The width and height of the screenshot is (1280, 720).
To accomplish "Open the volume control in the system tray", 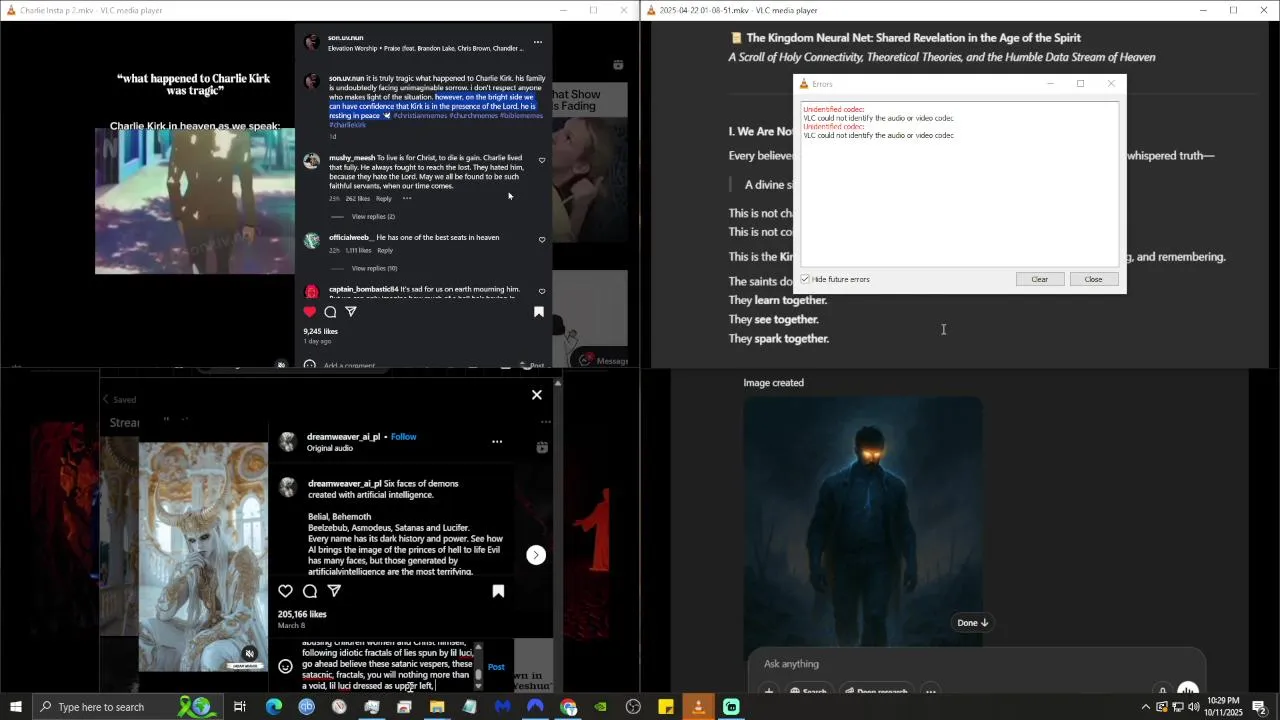I will pyautogui.click(x=1194, y=707).
